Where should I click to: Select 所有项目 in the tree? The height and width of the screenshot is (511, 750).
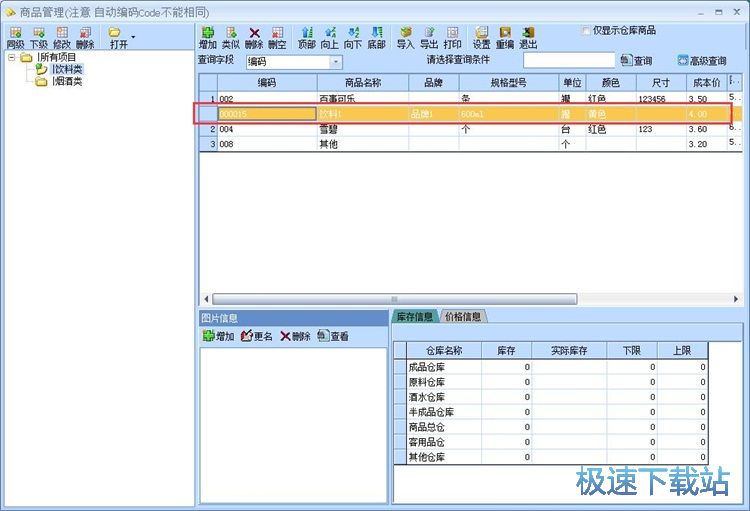pos(56,57)
